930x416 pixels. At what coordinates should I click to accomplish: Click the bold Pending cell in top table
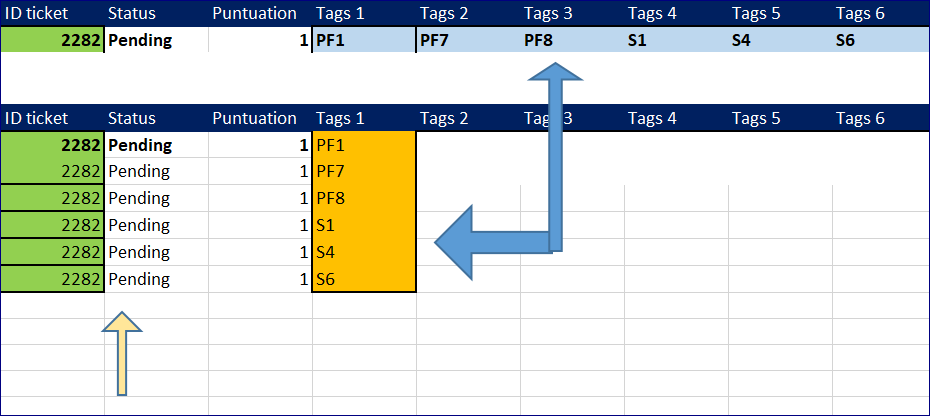pyautogui.click(x=156, y=40)
